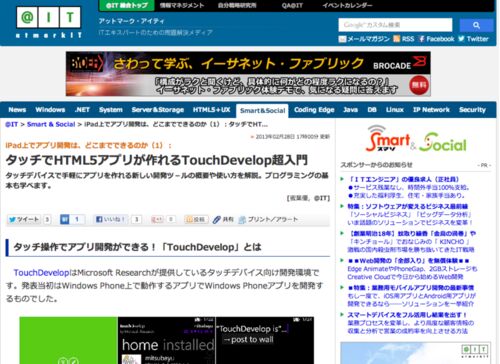Image resolution: width=500 pixels, height=364 pixels.
Task: Click the Smart & Social section logo
Action: click(416, 139)
